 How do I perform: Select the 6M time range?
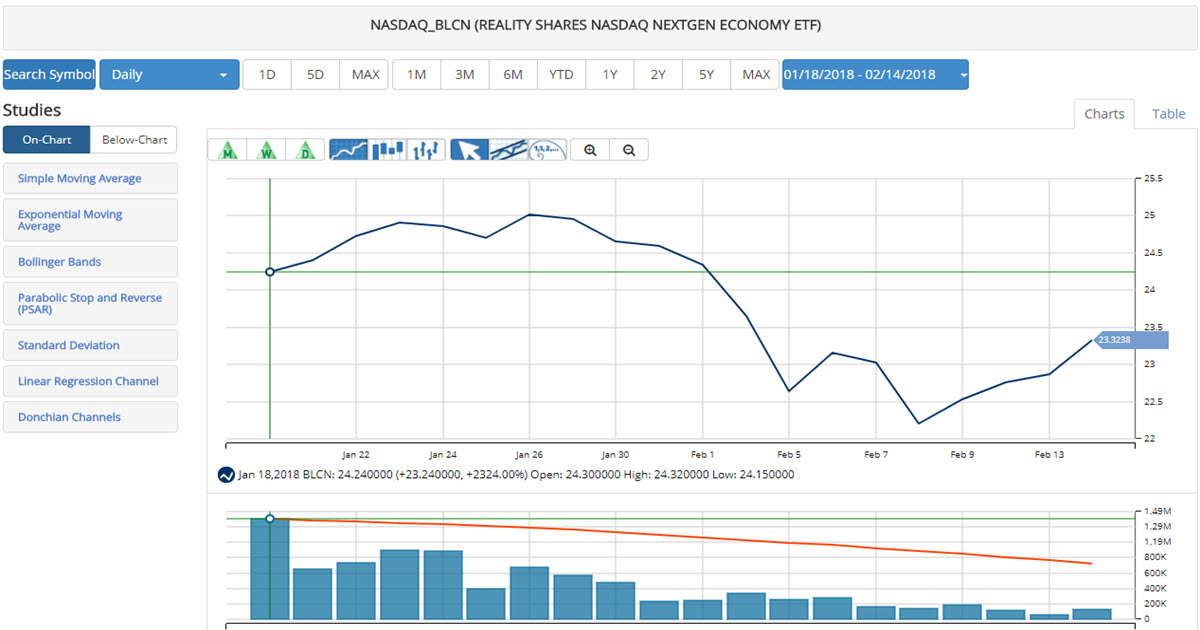click(513, 75)
